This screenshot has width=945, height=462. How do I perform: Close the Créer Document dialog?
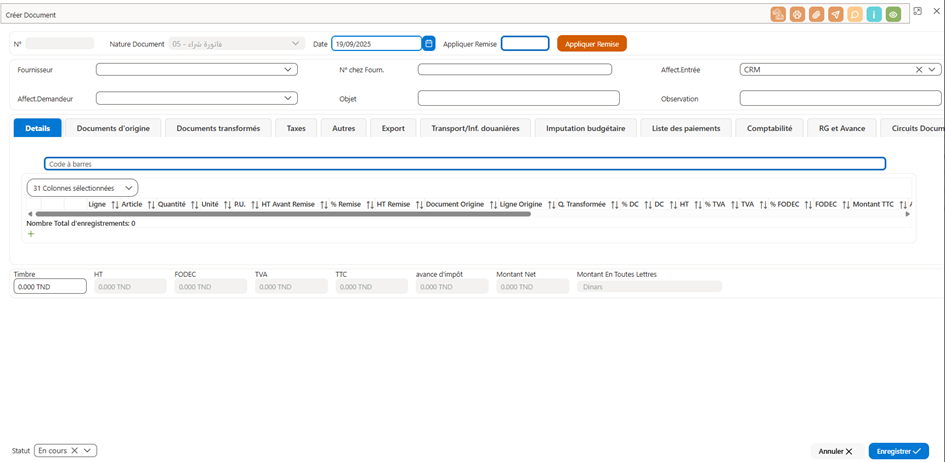coord(936,11)
